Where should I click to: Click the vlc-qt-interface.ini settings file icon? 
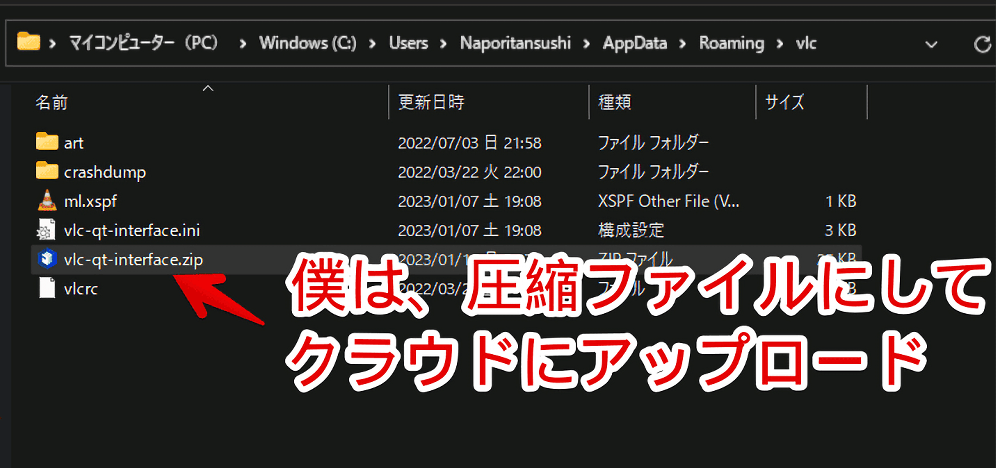point(47,230)
